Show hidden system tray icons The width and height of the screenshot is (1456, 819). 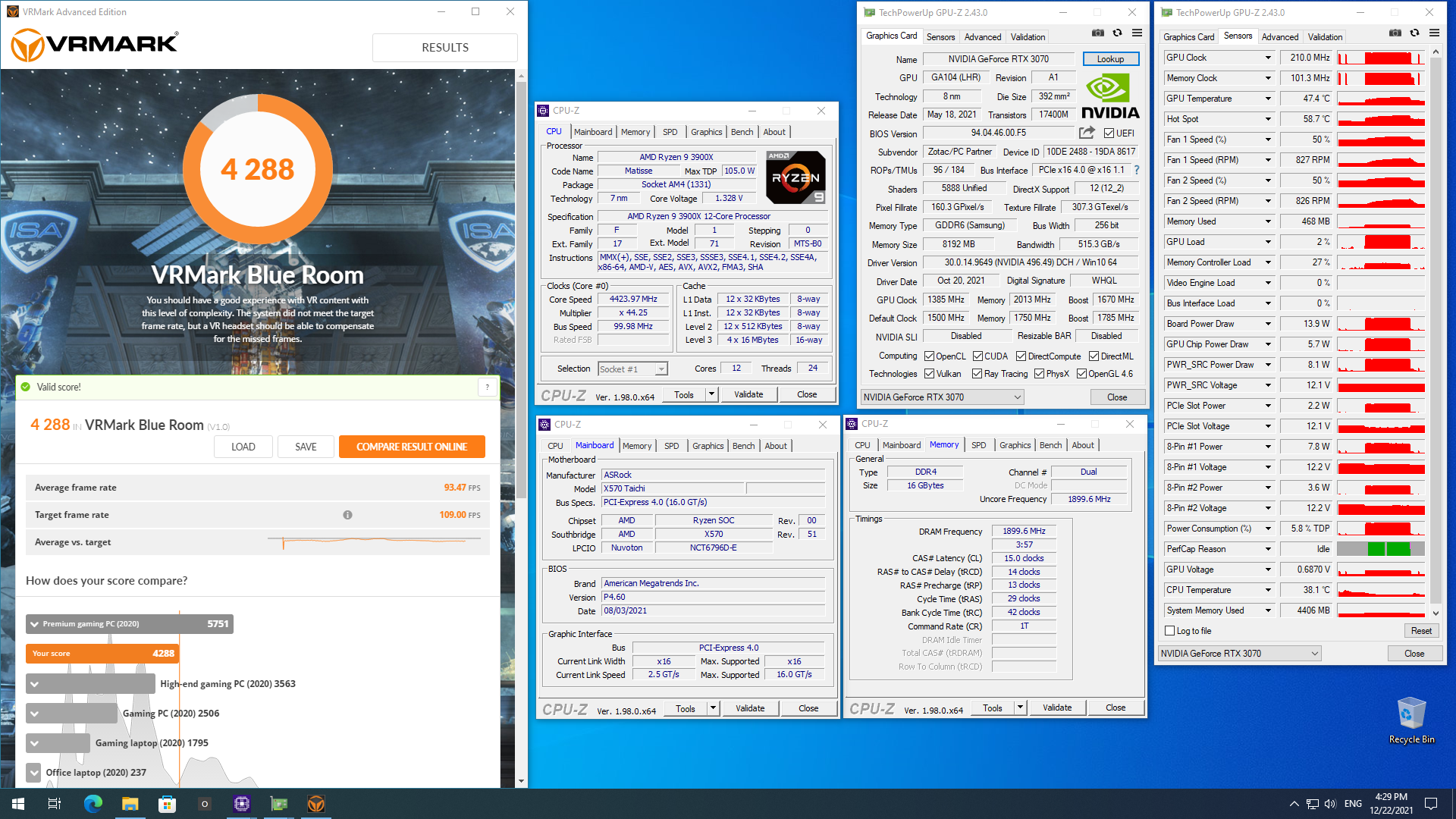pos(1294,804)
